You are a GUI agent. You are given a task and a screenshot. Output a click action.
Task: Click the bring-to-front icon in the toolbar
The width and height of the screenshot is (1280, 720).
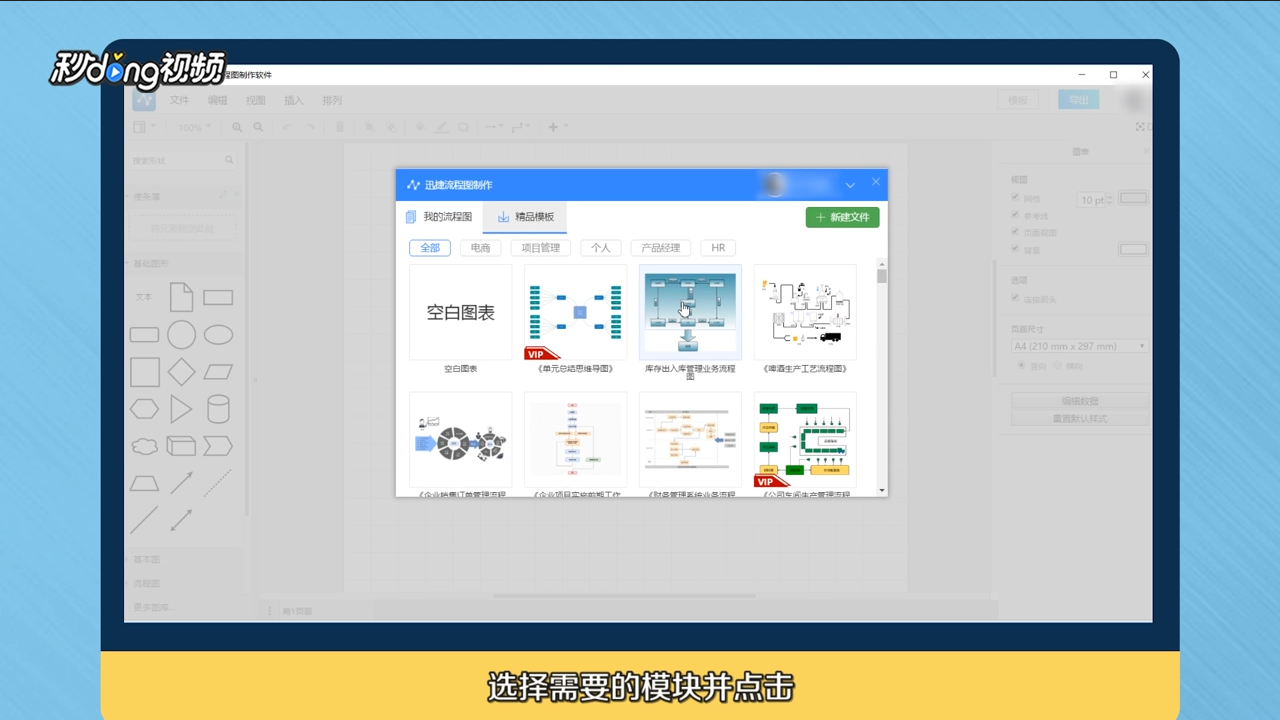pyautogui.click(x=368, y=127)
